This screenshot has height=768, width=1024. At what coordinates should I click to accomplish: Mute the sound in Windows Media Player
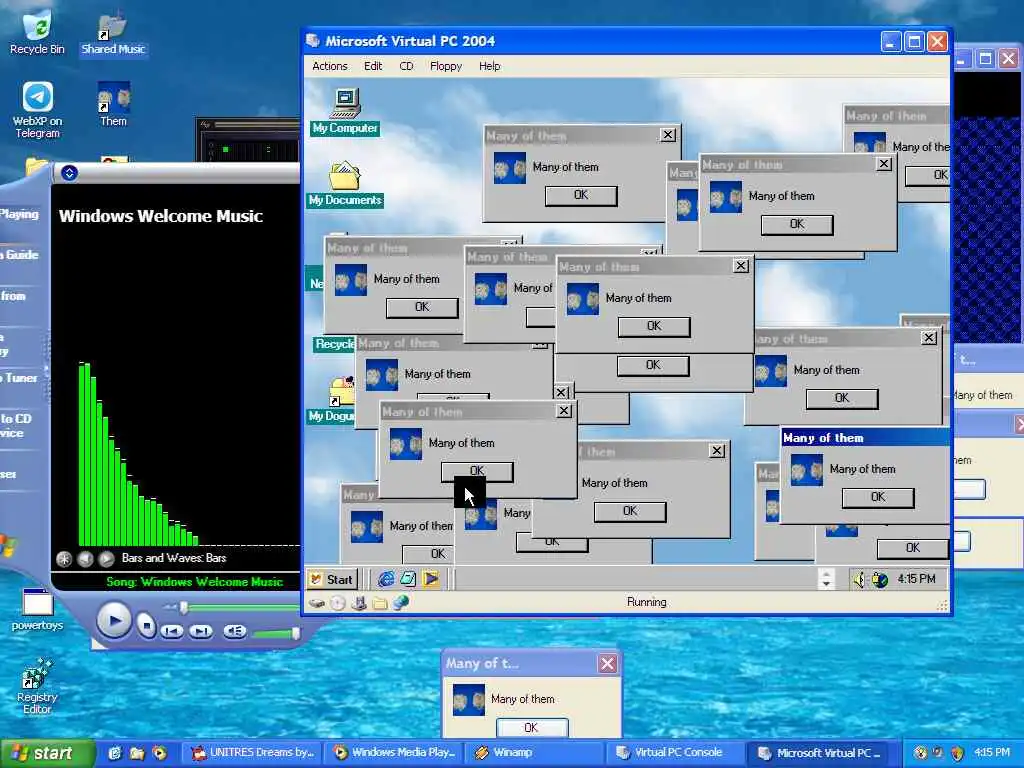[234, 631]
